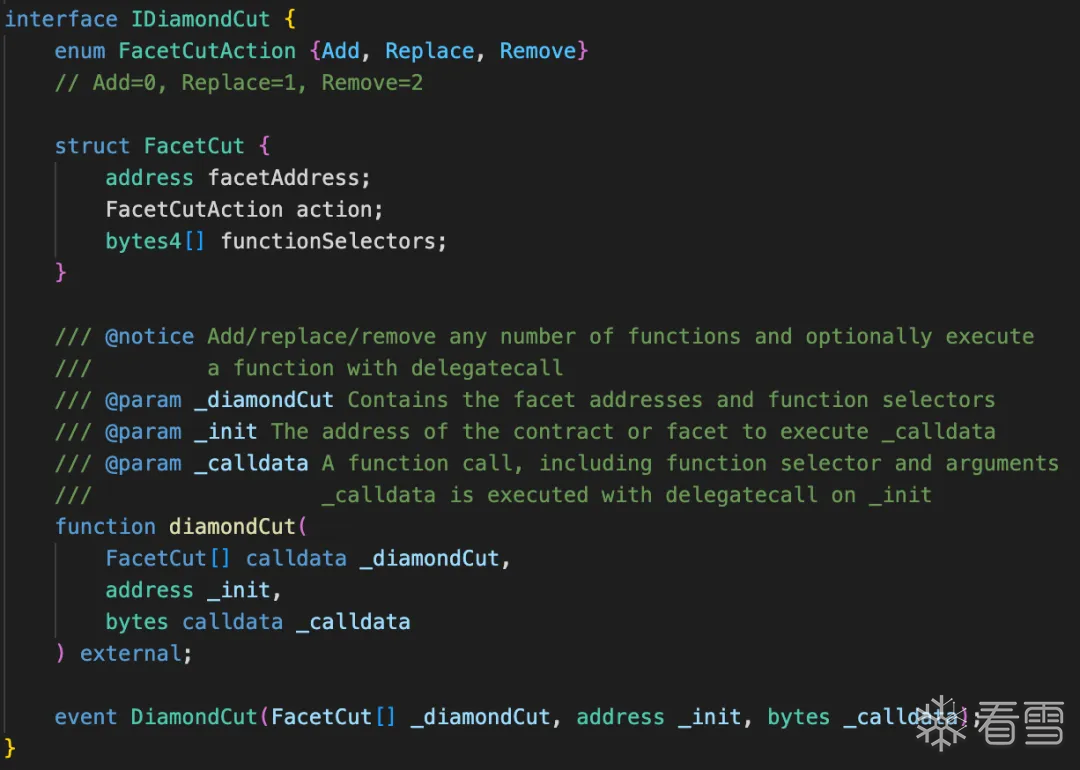Viewport: 1080px width, 770px height.
Task: Click the external keyword
Action: [131, 653]
